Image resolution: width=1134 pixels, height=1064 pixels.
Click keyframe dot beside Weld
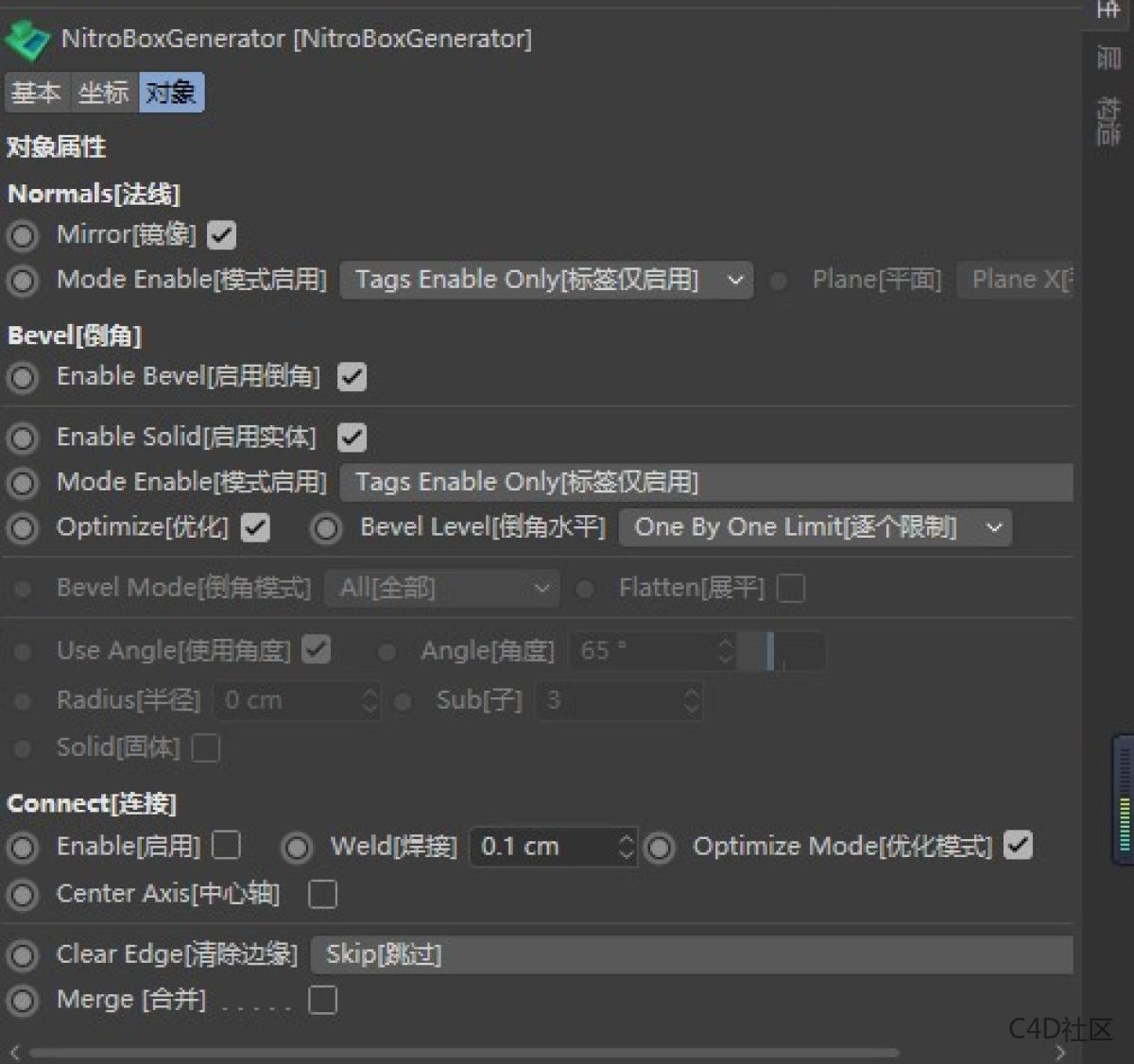pyautogui.click(x=297, y=848)
